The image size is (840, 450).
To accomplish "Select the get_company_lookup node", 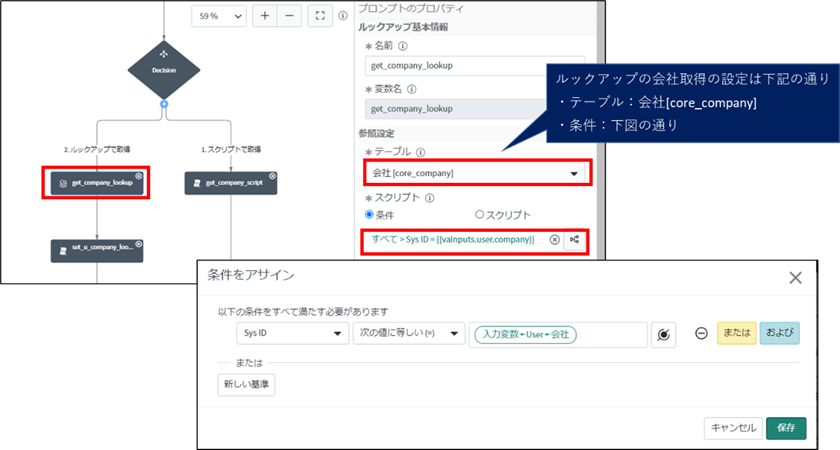I will [x=97, y=183].
